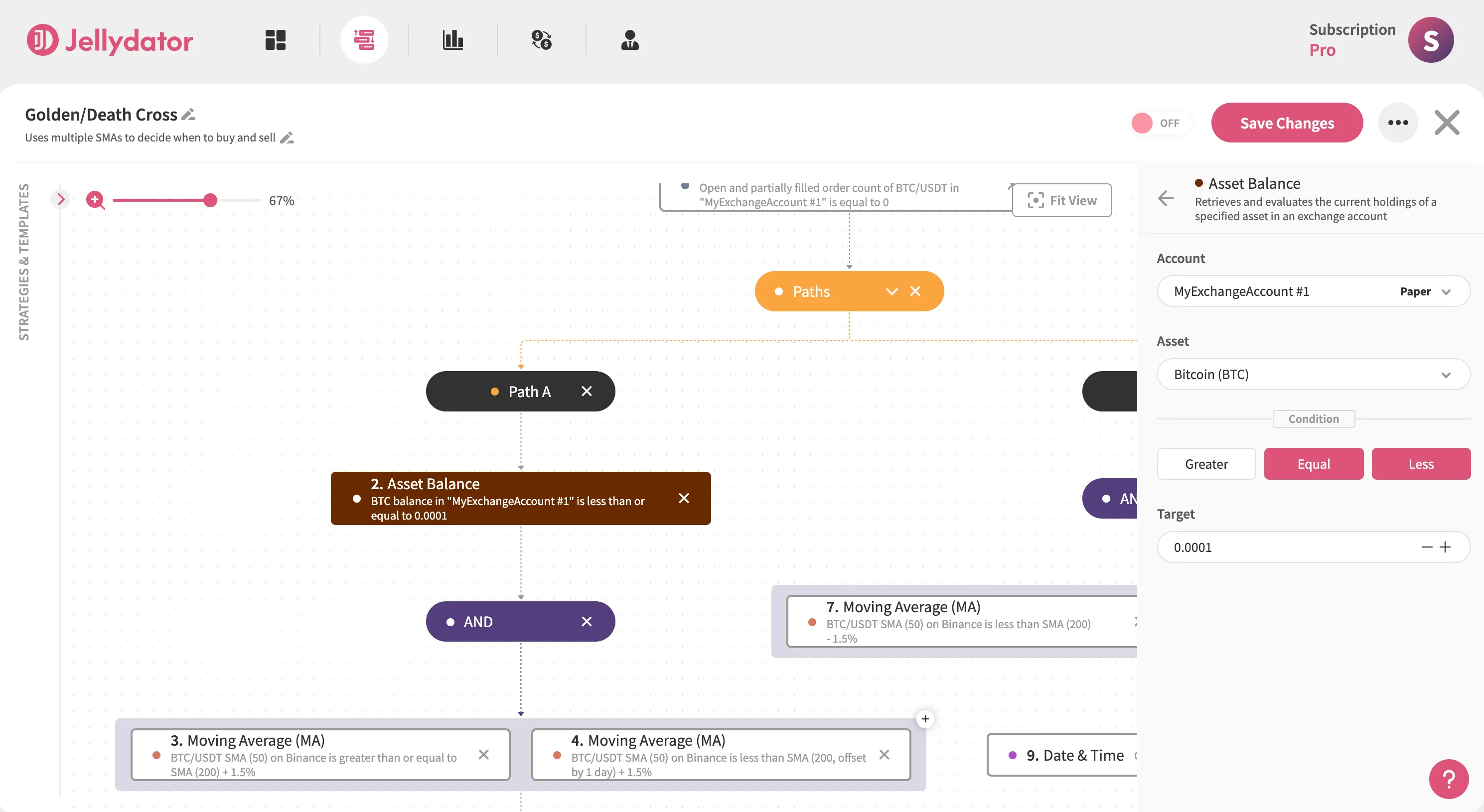Click the Fit View button
1484x812 pixels.
click(1062, 200)
